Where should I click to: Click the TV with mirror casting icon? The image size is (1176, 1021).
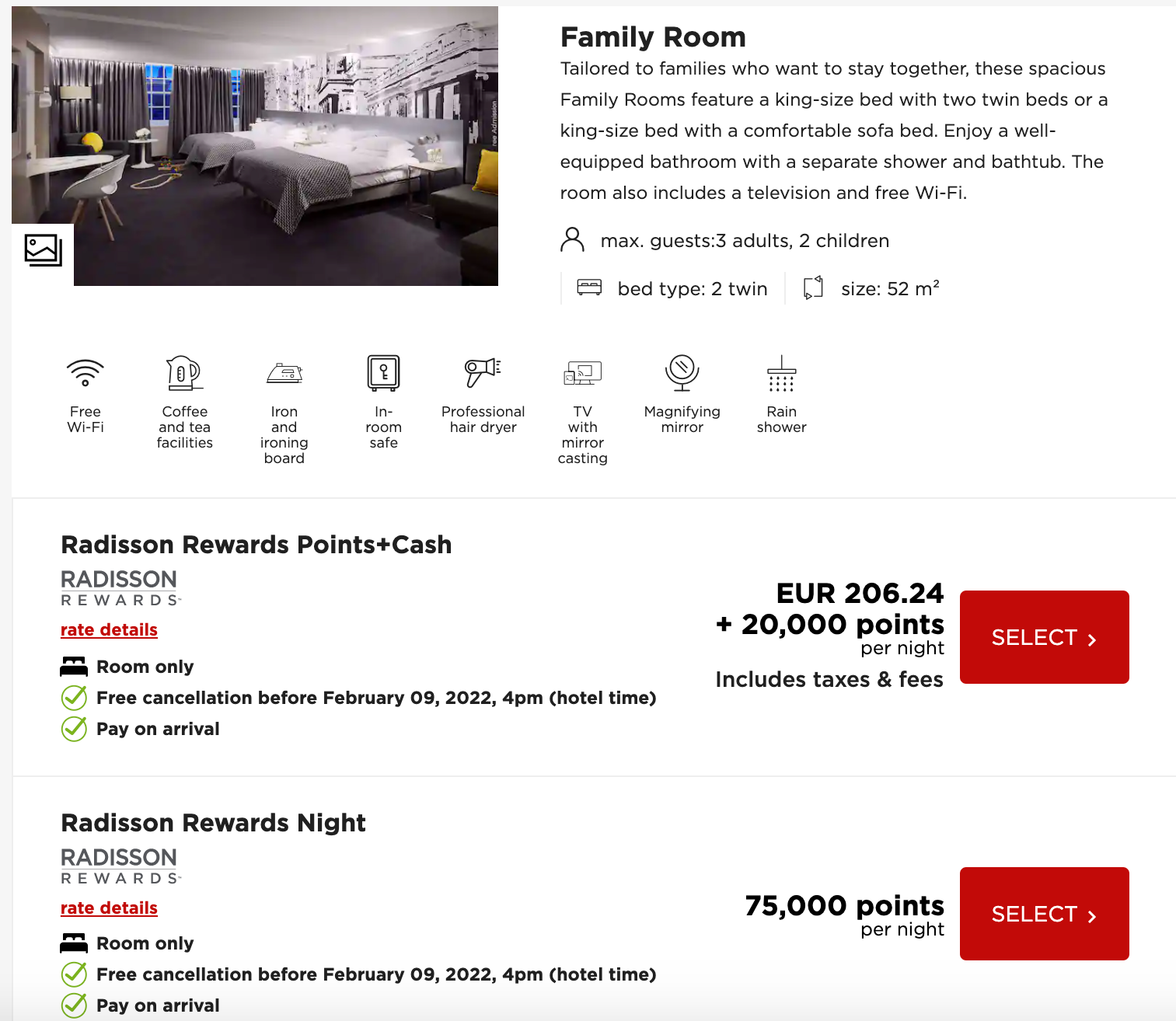tap(583, 372)
